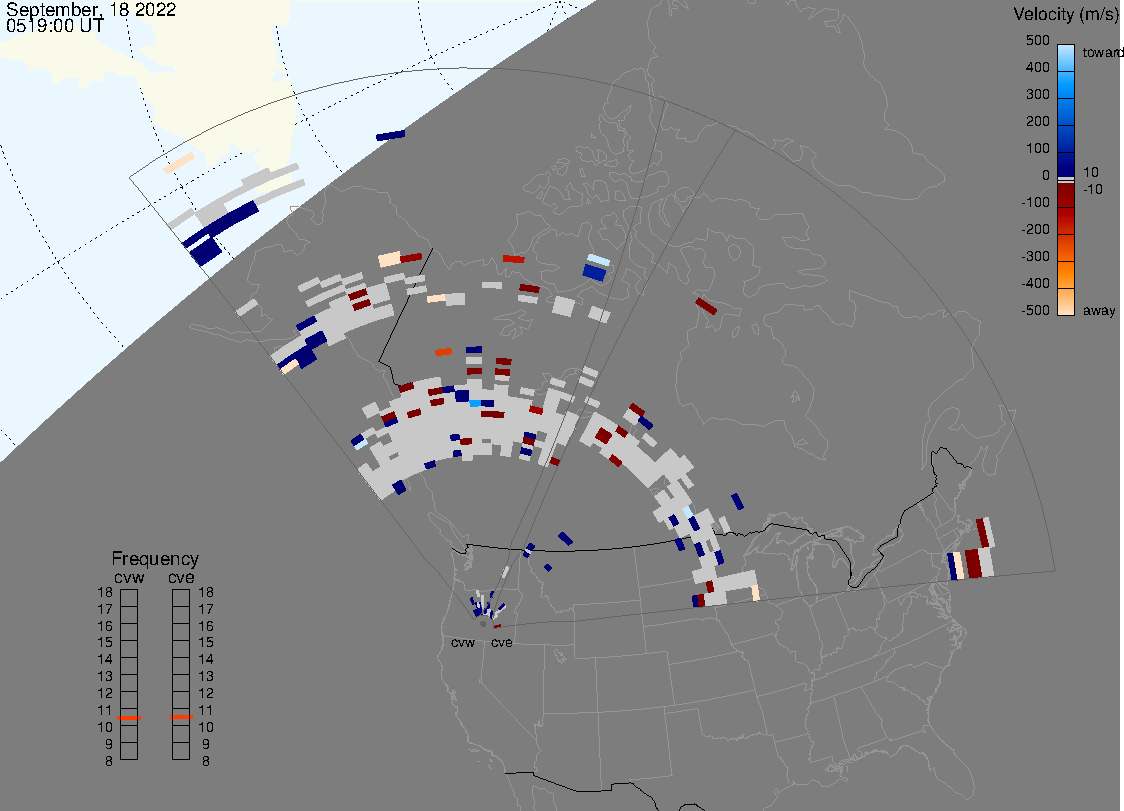The width and height of the screenshot is (1124, 811).
Task: Click the "Velocity (m/s)" legend title
Action: [x=1066, y=14]
